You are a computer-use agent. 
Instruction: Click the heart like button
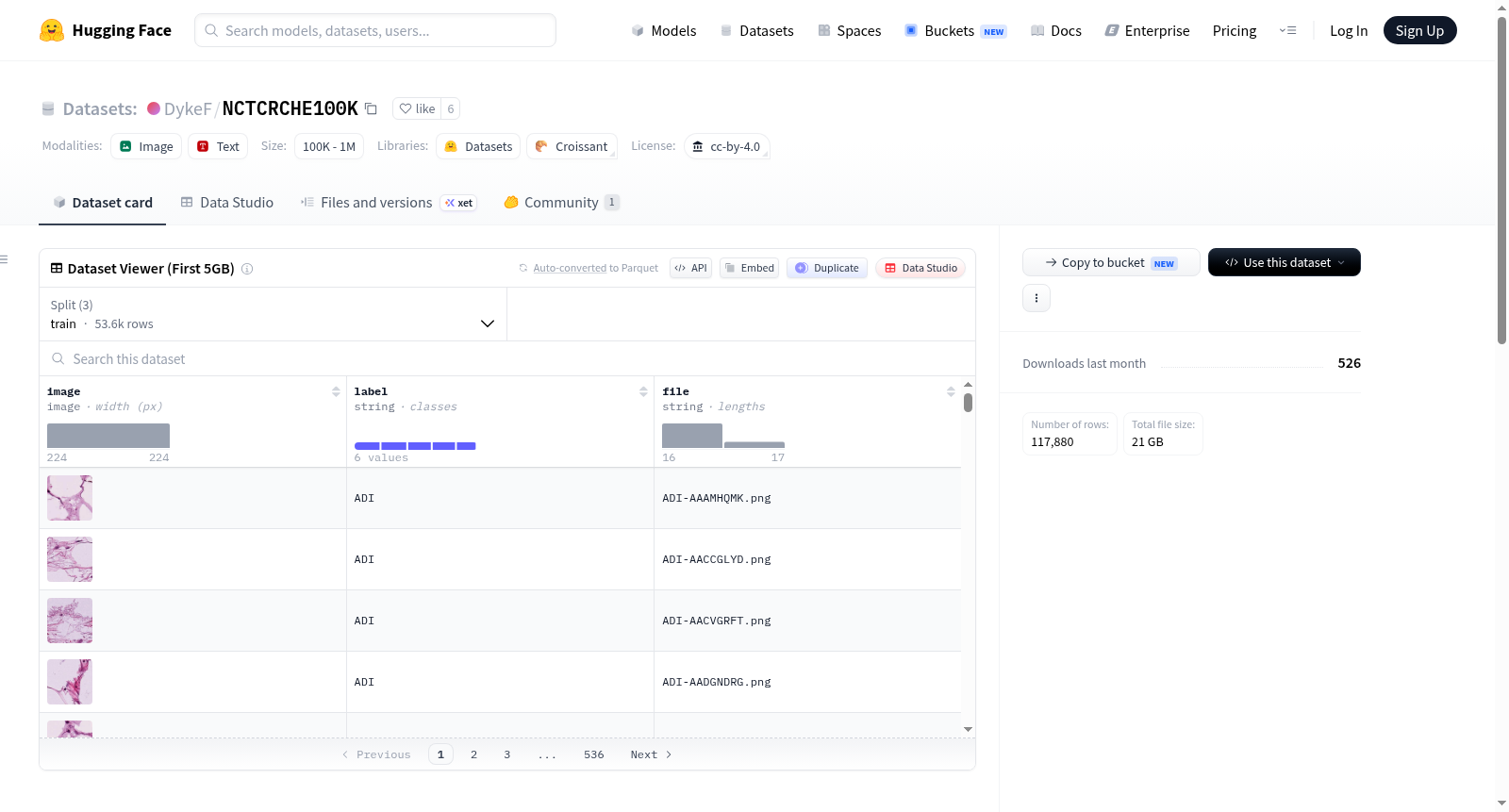pos(417,108)
